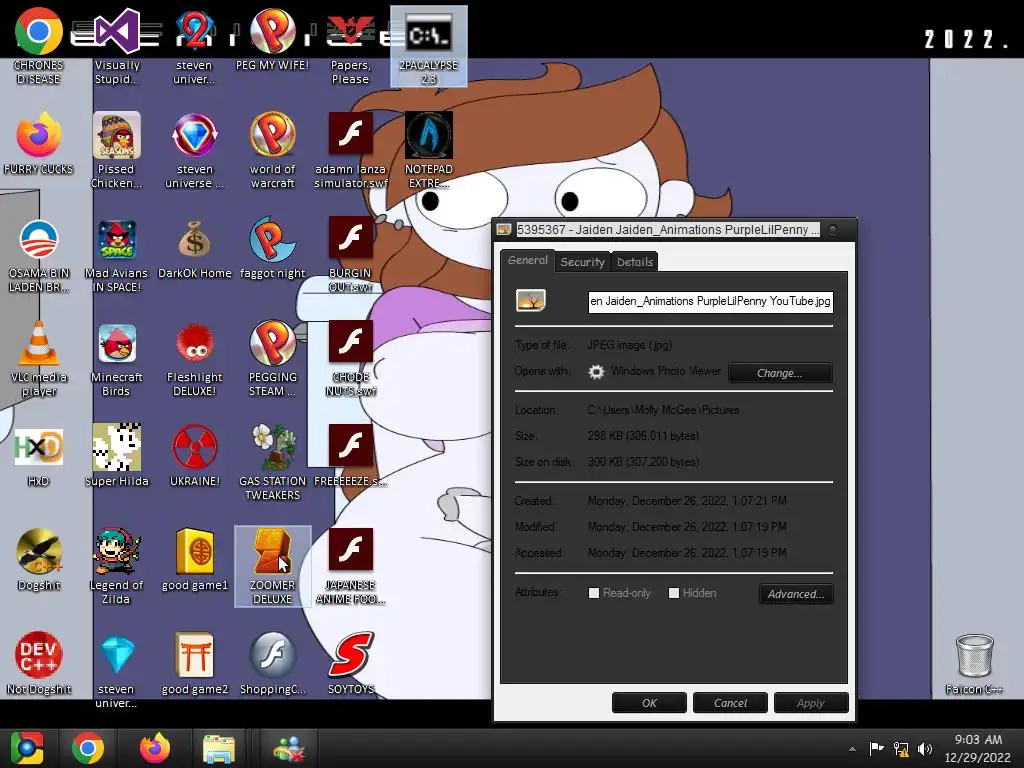Show hidden tray icons arrow

click(852, 749)
